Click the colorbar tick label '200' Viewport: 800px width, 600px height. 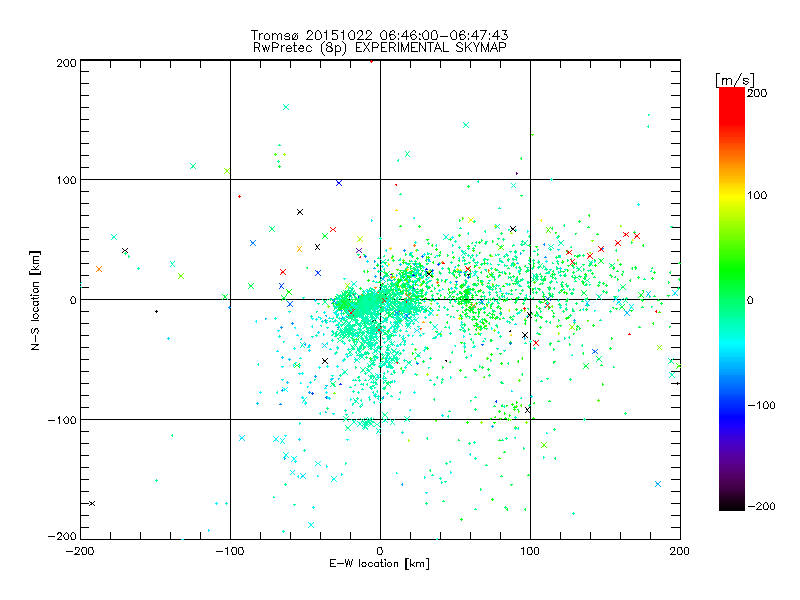click(757, 93)
